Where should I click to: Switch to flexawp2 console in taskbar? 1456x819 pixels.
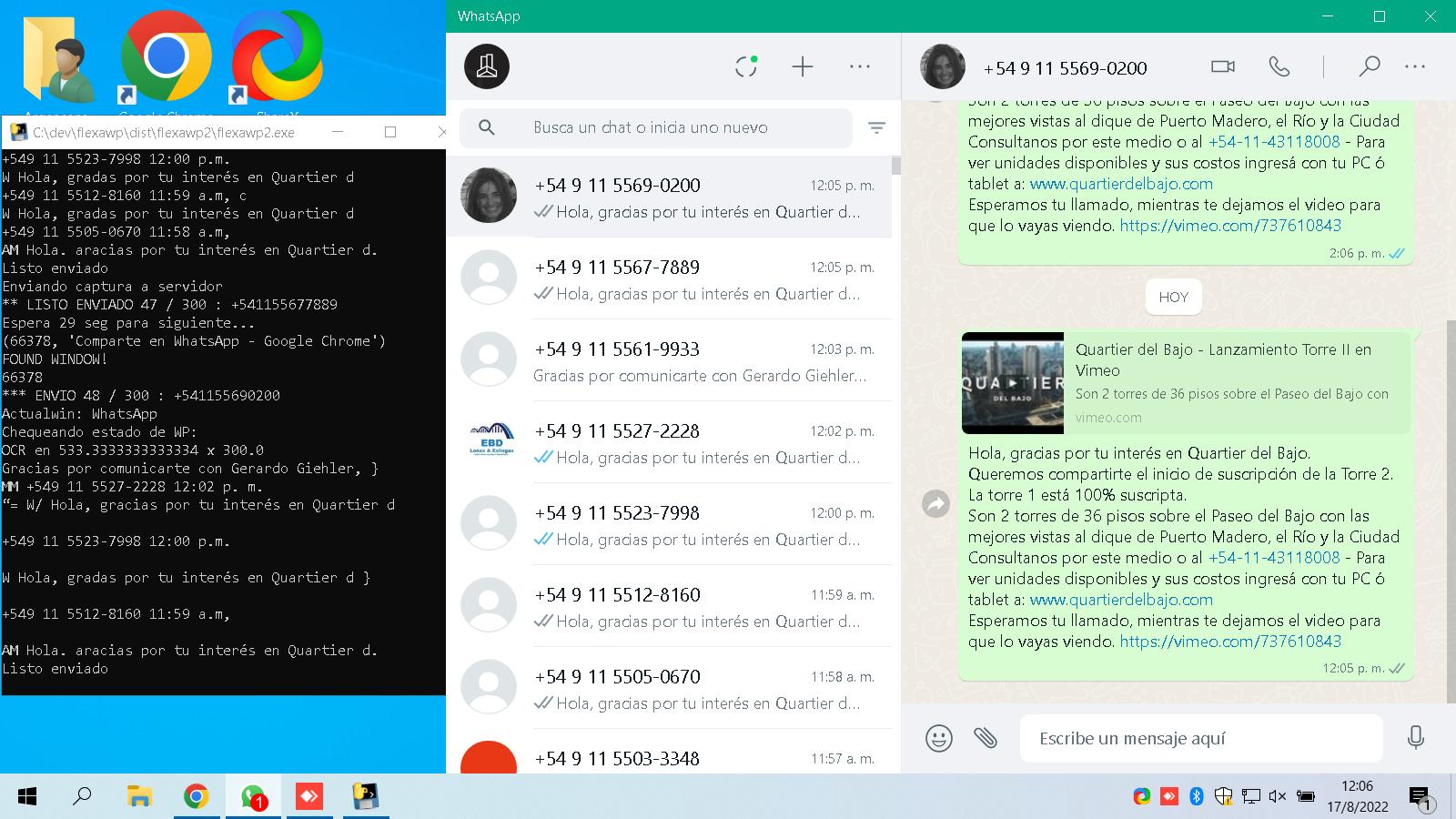pyautogui.click(x=366, y=797)
